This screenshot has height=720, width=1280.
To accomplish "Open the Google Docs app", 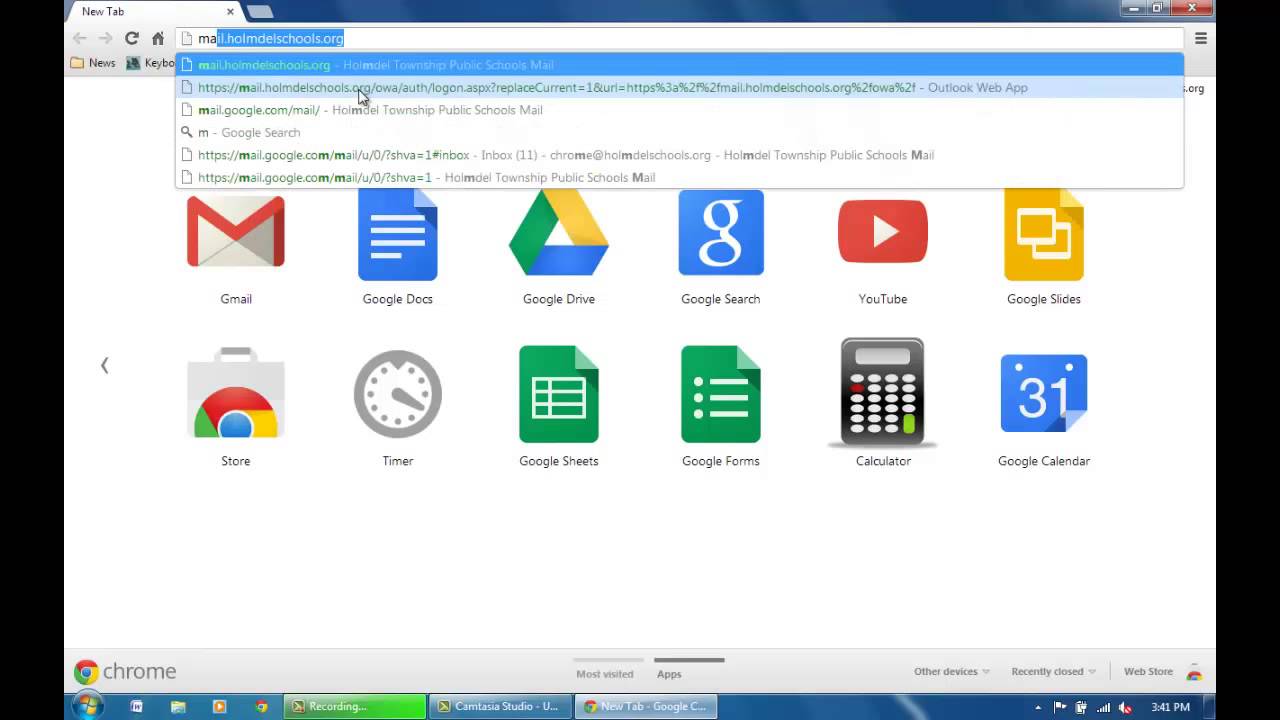I will pyautogui.click(x=397, y=234).
